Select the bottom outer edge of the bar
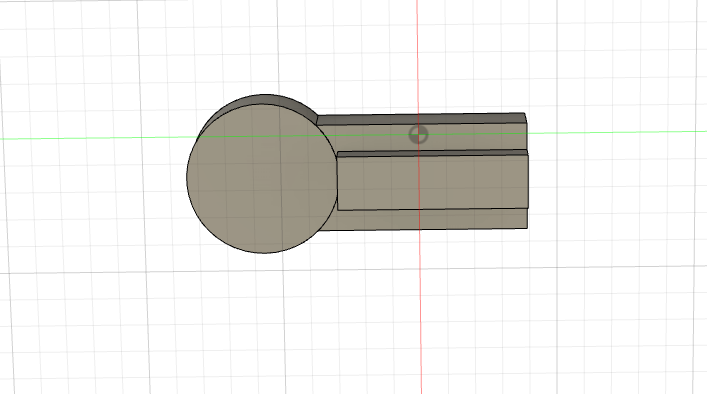 pyautogui.click(x=424, y=229)
